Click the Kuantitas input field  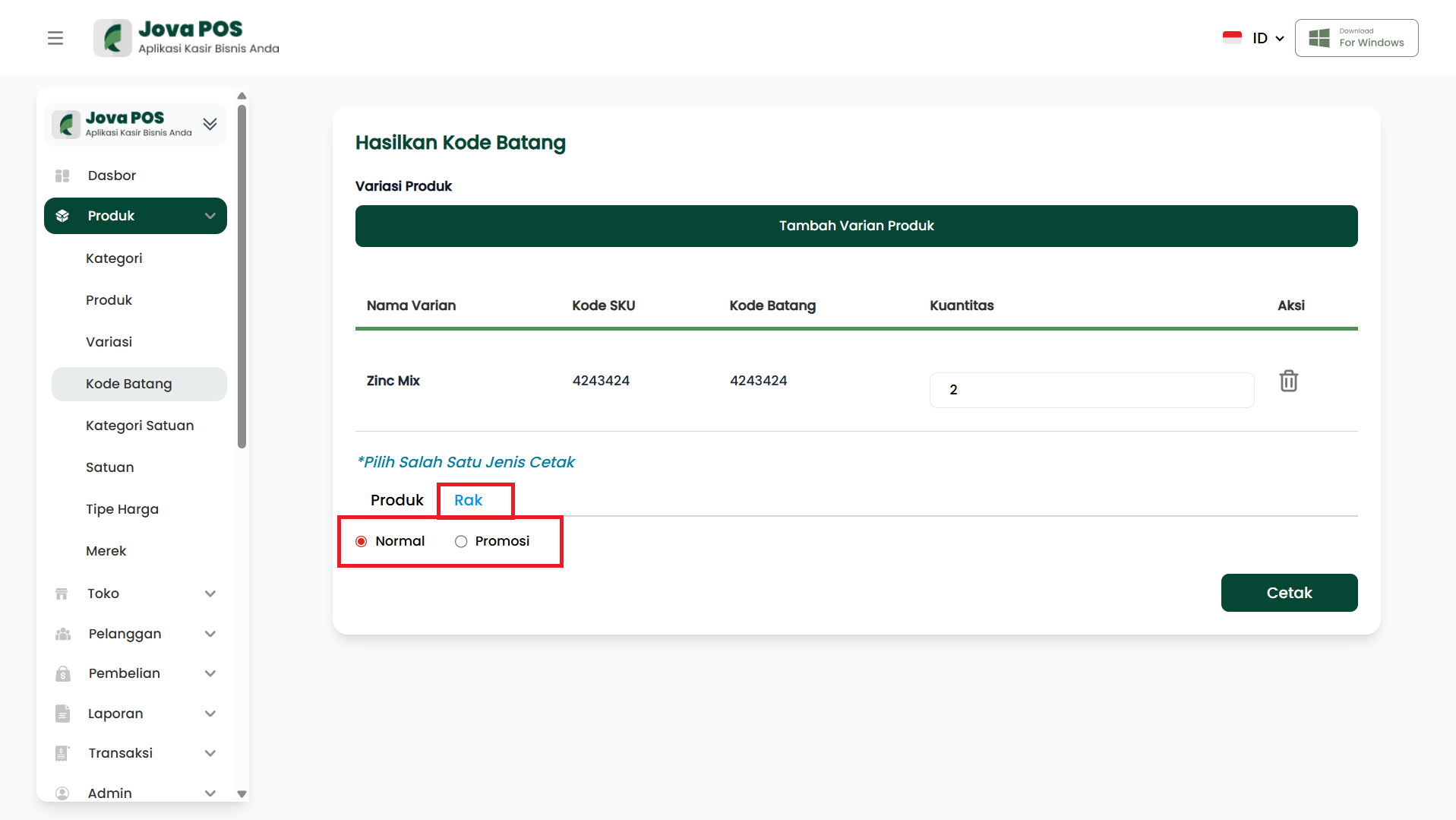[x=1091, y=391]
